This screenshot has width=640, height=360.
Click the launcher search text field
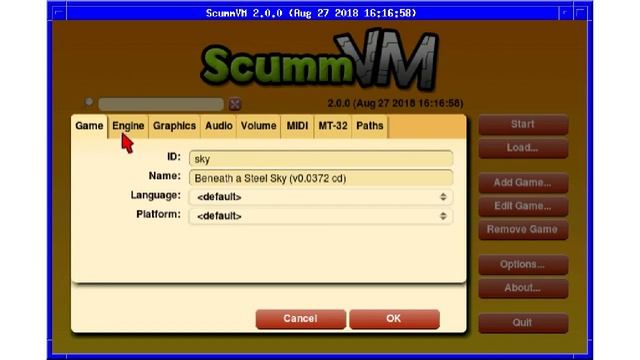[x=161, y=104]
